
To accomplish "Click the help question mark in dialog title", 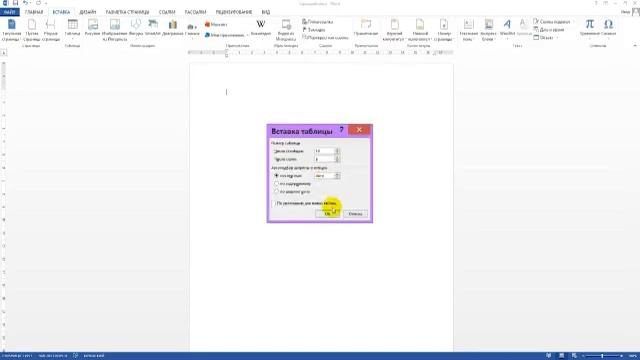I will coord(342,130).
